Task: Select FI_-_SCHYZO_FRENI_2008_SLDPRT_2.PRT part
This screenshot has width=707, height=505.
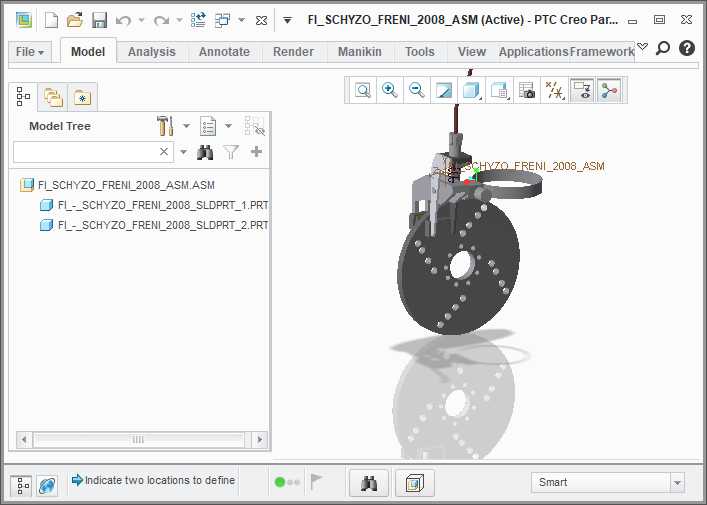Action: [154, 225]
